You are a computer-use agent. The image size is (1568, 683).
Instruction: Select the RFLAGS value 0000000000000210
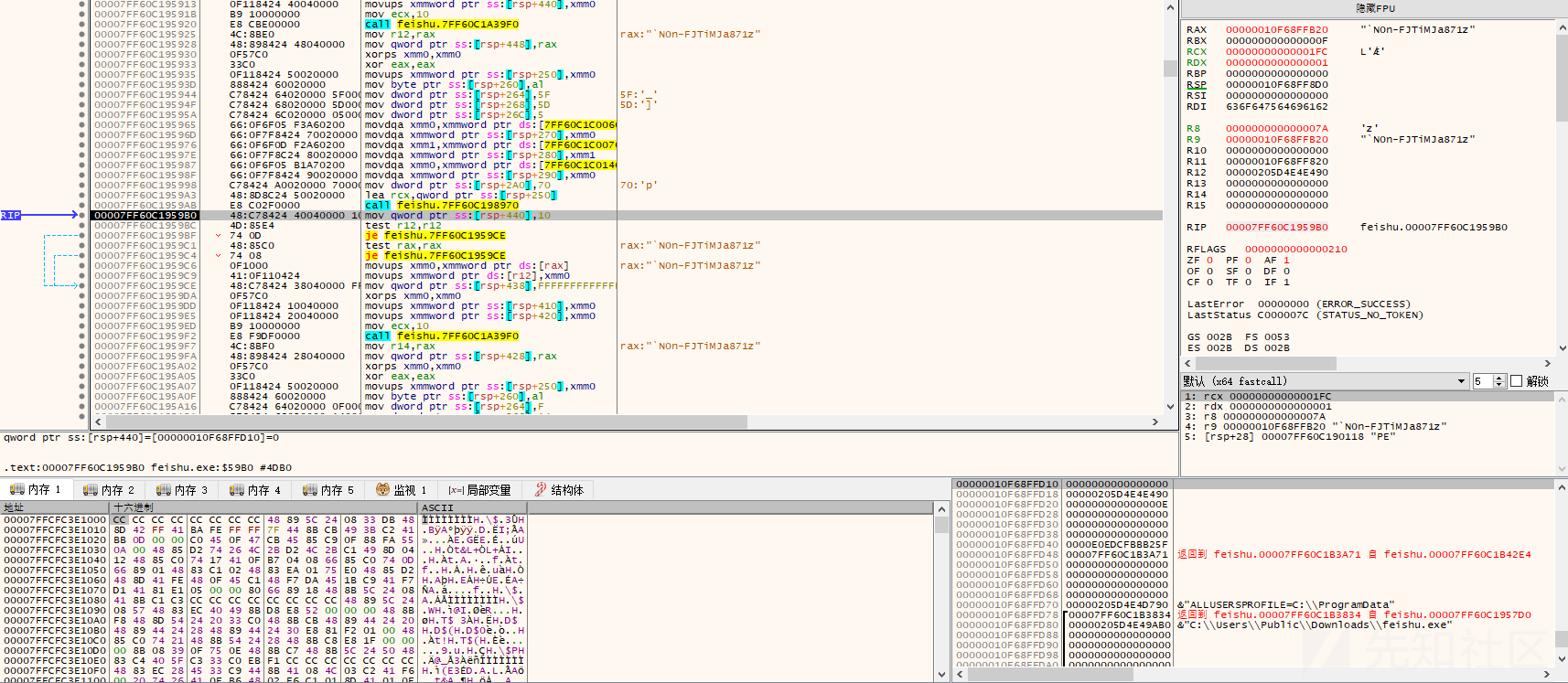click(x=1295, y=250)
